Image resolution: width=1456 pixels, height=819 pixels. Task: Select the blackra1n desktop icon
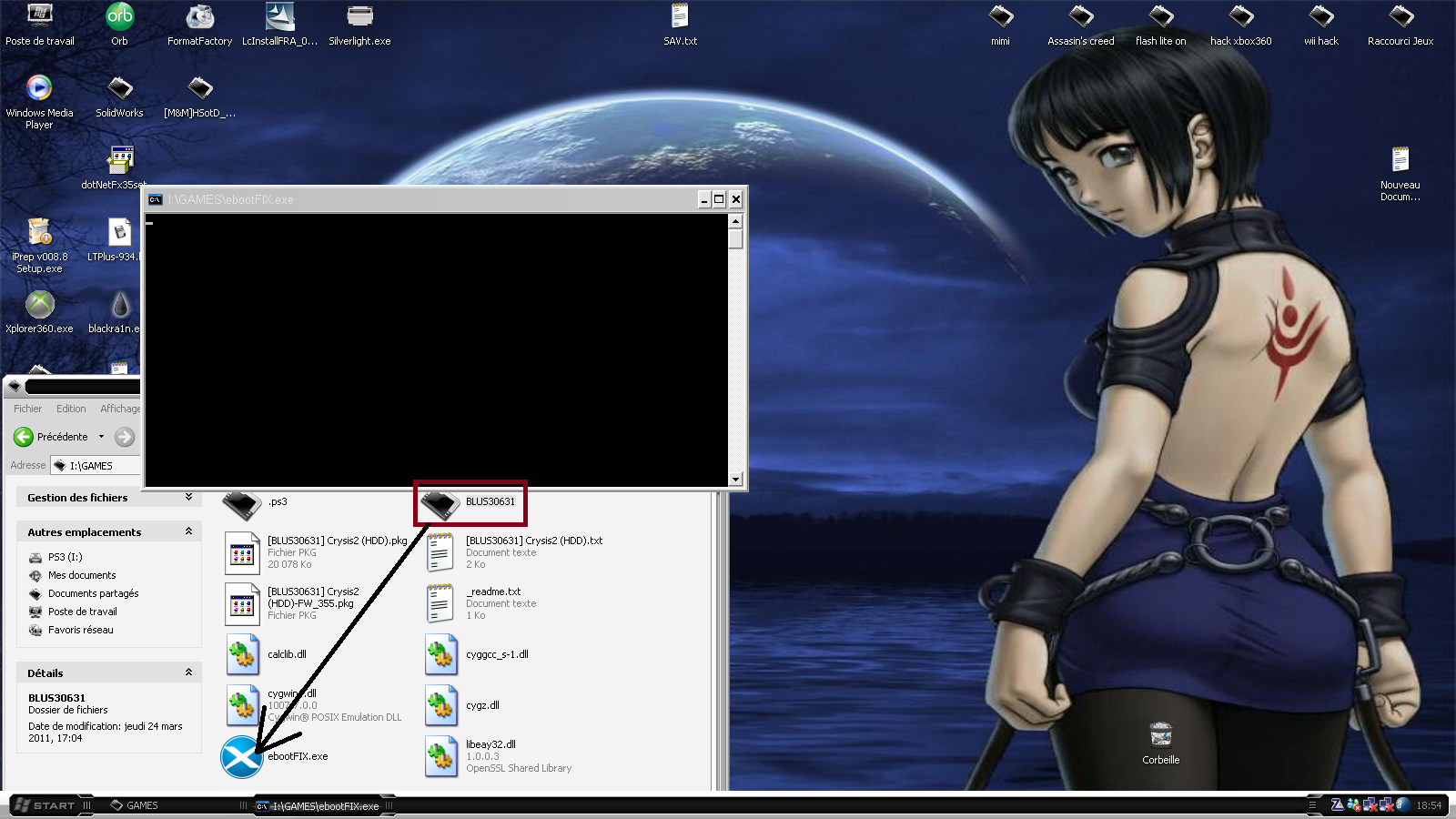[118, 311]
